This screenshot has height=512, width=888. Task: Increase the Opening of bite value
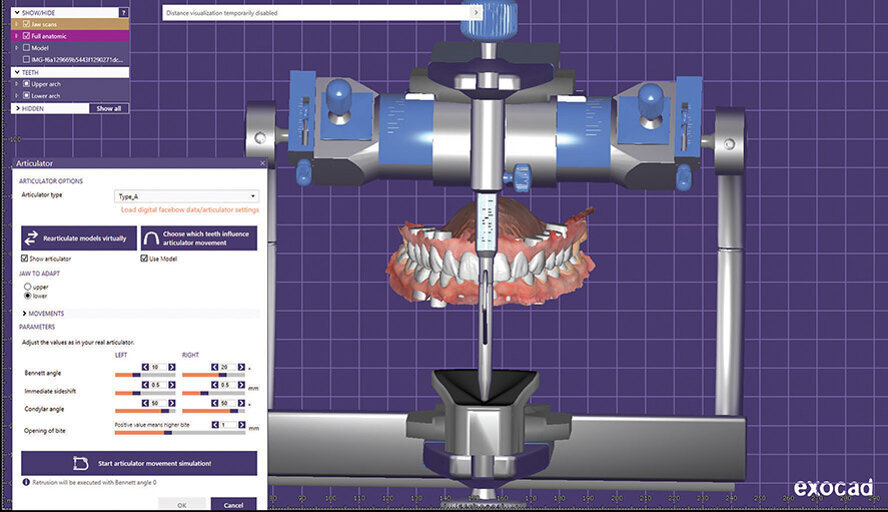[240, 425]
